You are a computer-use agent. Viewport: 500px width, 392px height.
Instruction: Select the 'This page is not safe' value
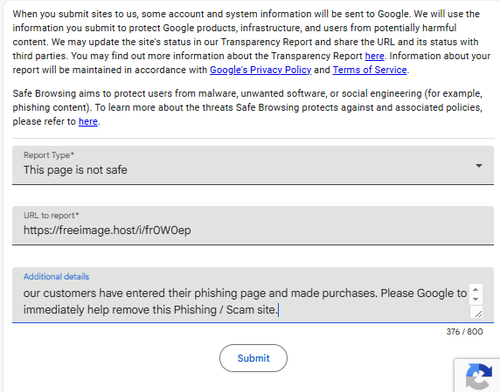75,170
